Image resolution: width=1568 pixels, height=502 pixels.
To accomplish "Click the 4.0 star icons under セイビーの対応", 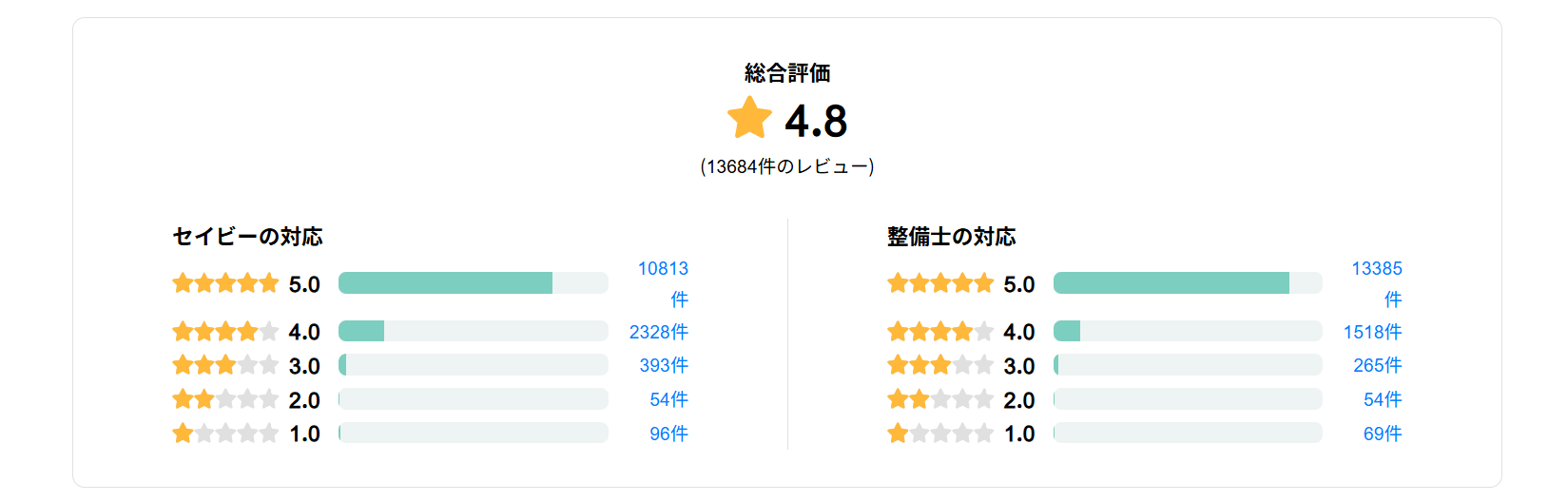I will pyautogui.click(x=225, y=332).
